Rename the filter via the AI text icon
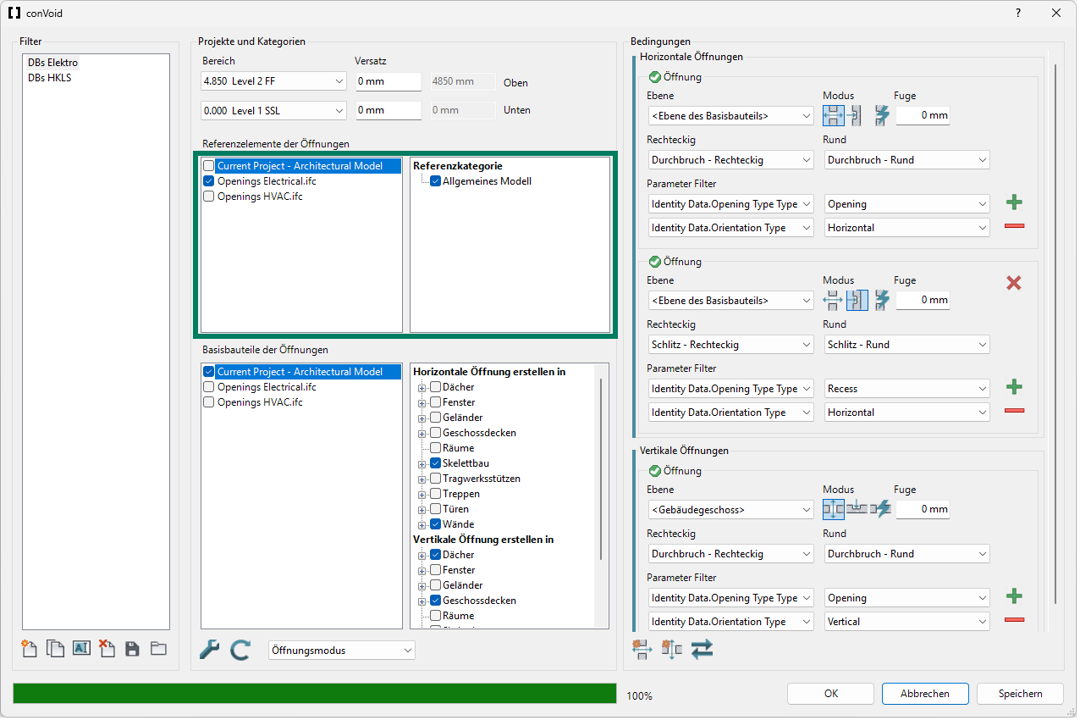The width and height of the screenshot is (1080, 720). (81, 649)
